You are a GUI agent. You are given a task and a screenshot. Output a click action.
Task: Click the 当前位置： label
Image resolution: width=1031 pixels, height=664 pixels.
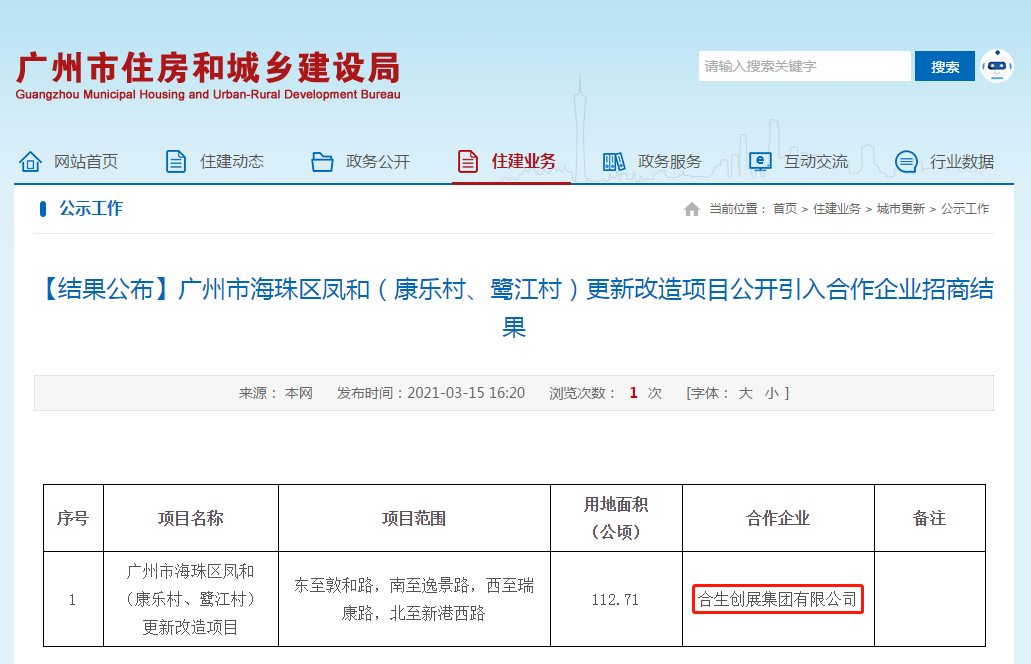tap(738, 209)
